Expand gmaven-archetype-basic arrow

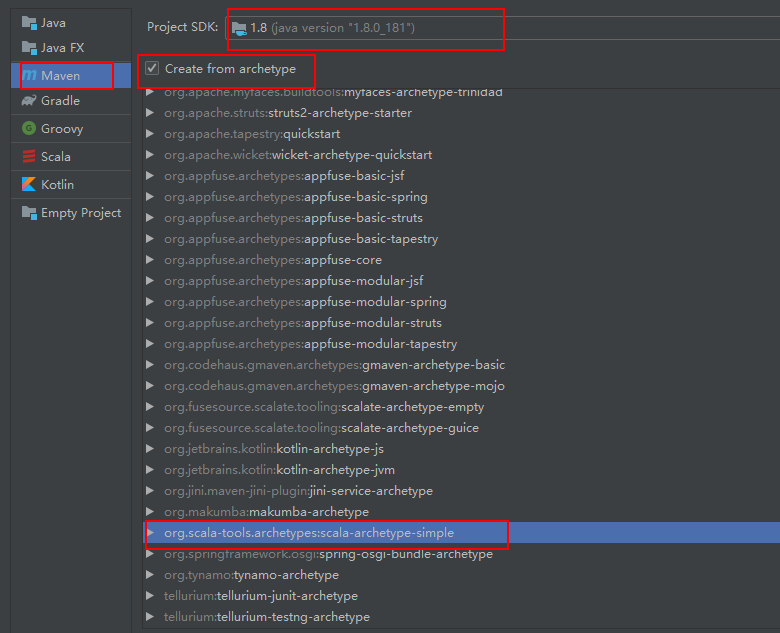point(150,365)
